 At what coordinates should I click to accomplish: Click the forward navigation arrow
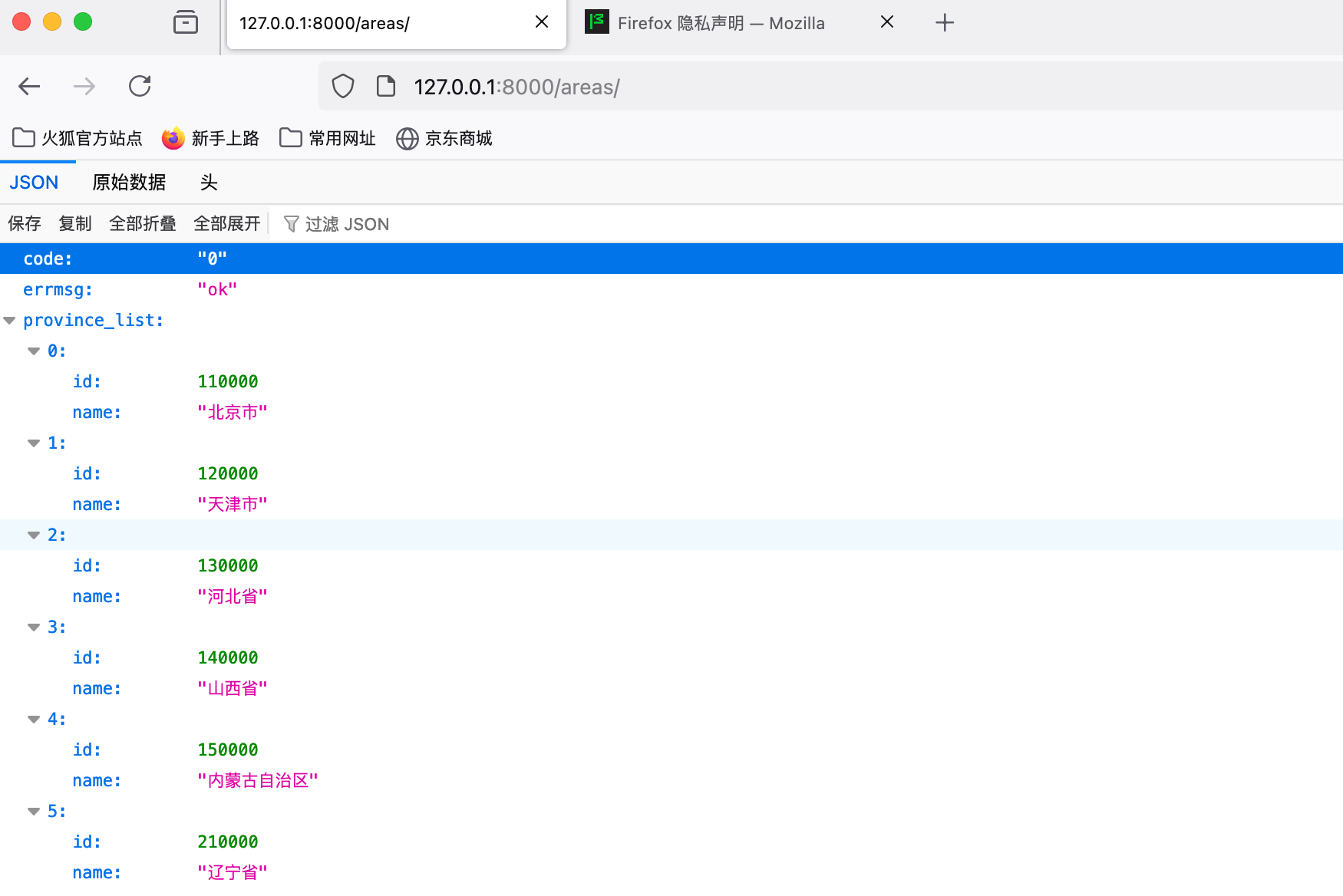(84, 86)
